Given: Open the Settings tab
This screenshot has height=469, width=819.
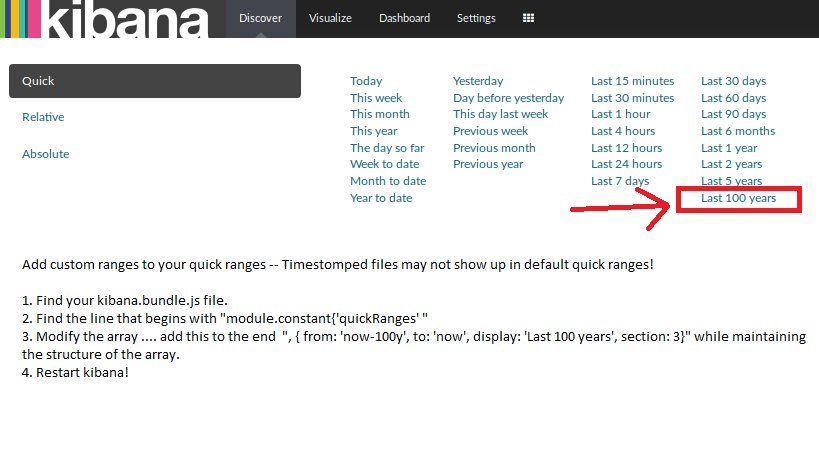Looking at the screenshot, I should (476, 18).
